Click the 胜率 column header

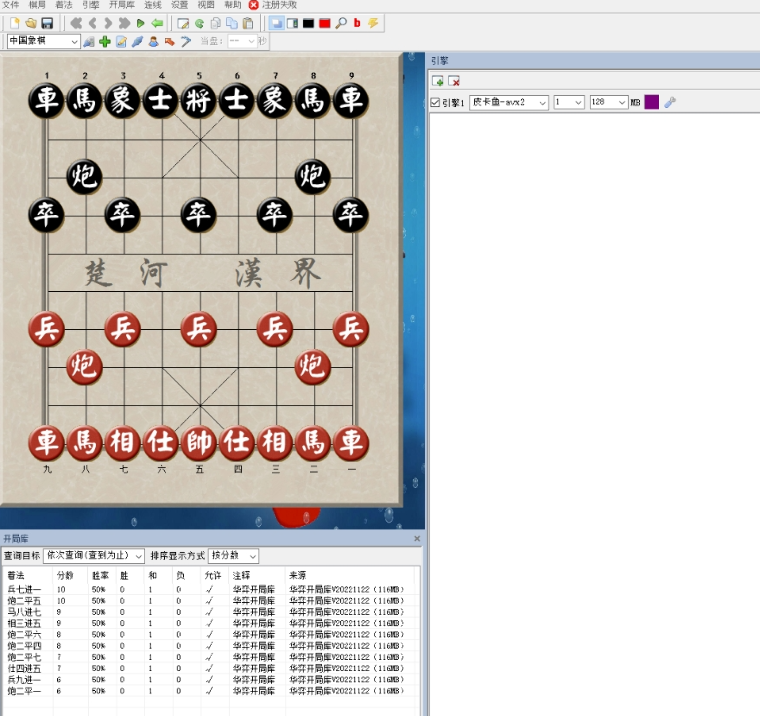pos(98,575)
